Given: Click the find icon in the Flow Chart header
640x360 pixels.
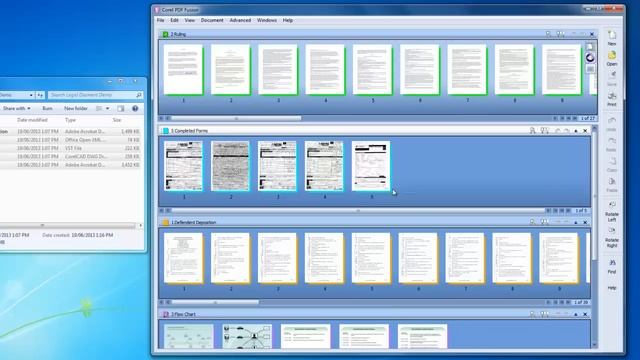Looking at the screenshot, I should click(532, 314).
